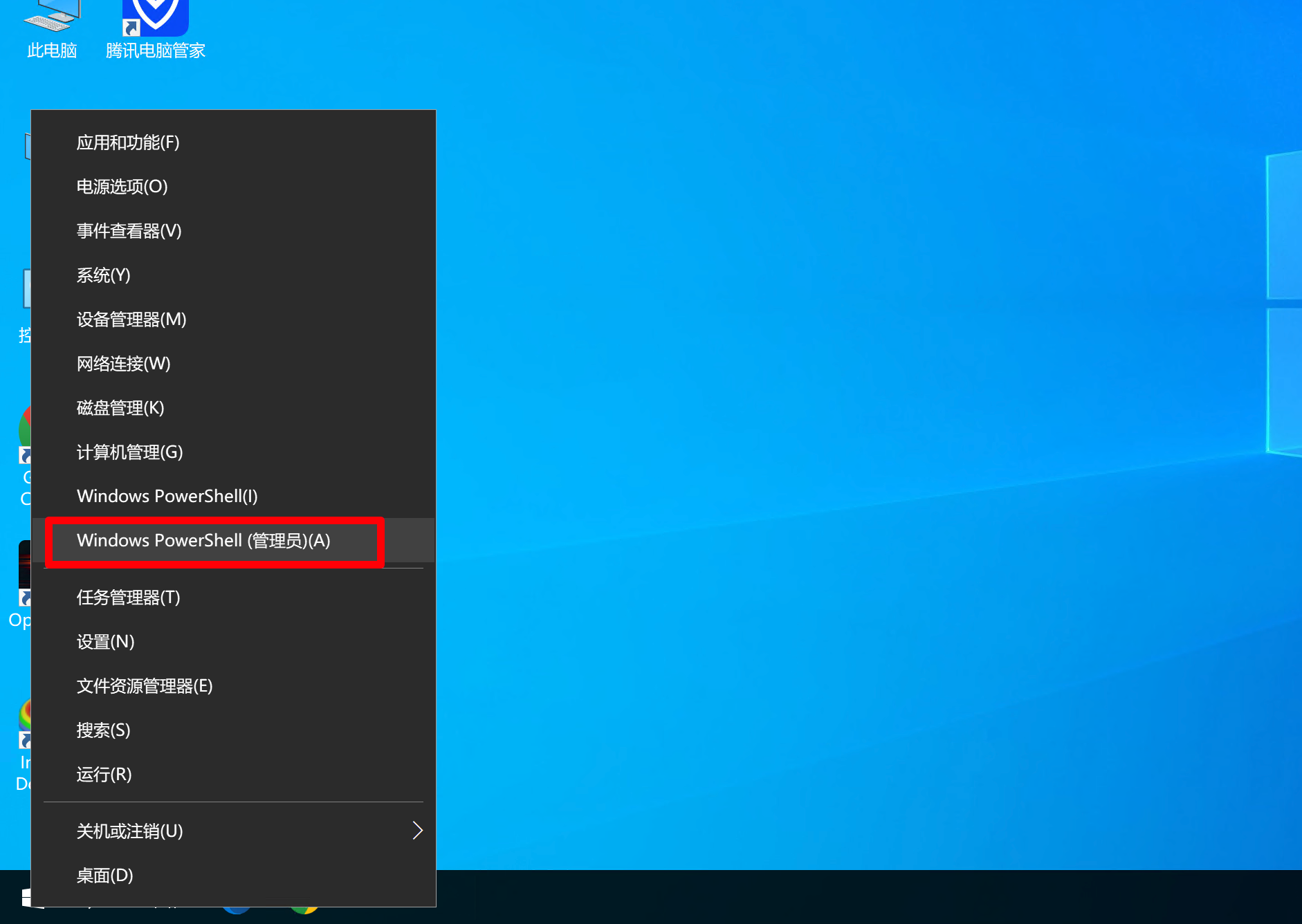The width and height of the screenshot is (1302, 924).
Task: Open 事件查看器(V)
Action: (234, 231)
